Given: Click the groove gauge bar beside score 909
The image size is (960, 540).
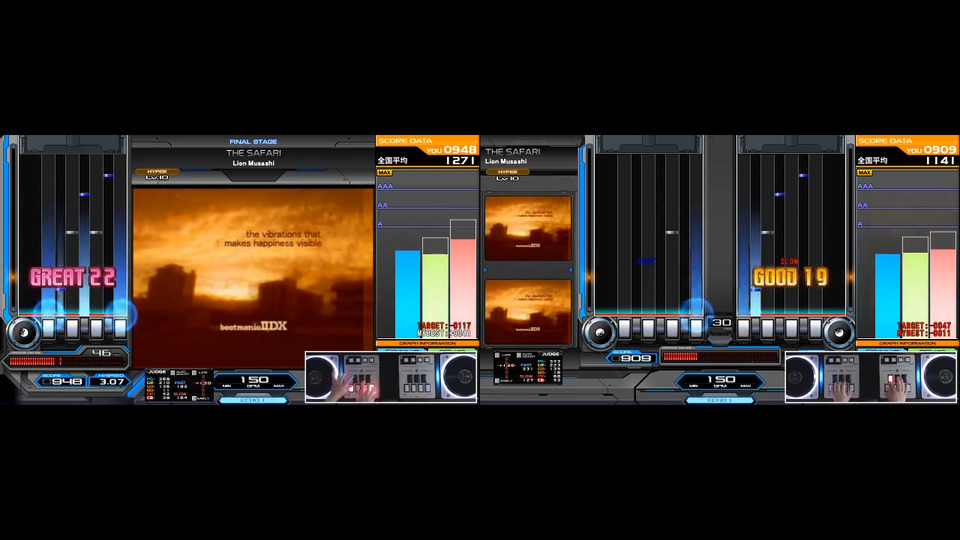Looking at the screenshot, I should pyautogui.click(x=720, y=356).
